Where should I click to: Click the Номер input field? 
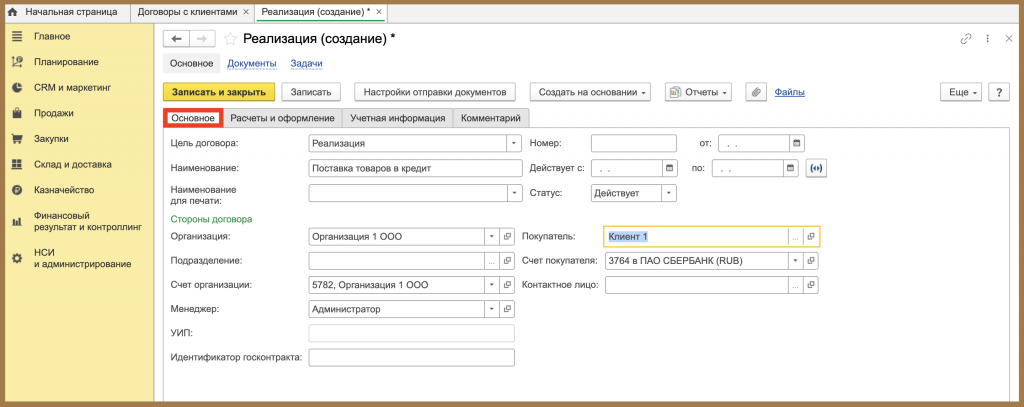633,143
